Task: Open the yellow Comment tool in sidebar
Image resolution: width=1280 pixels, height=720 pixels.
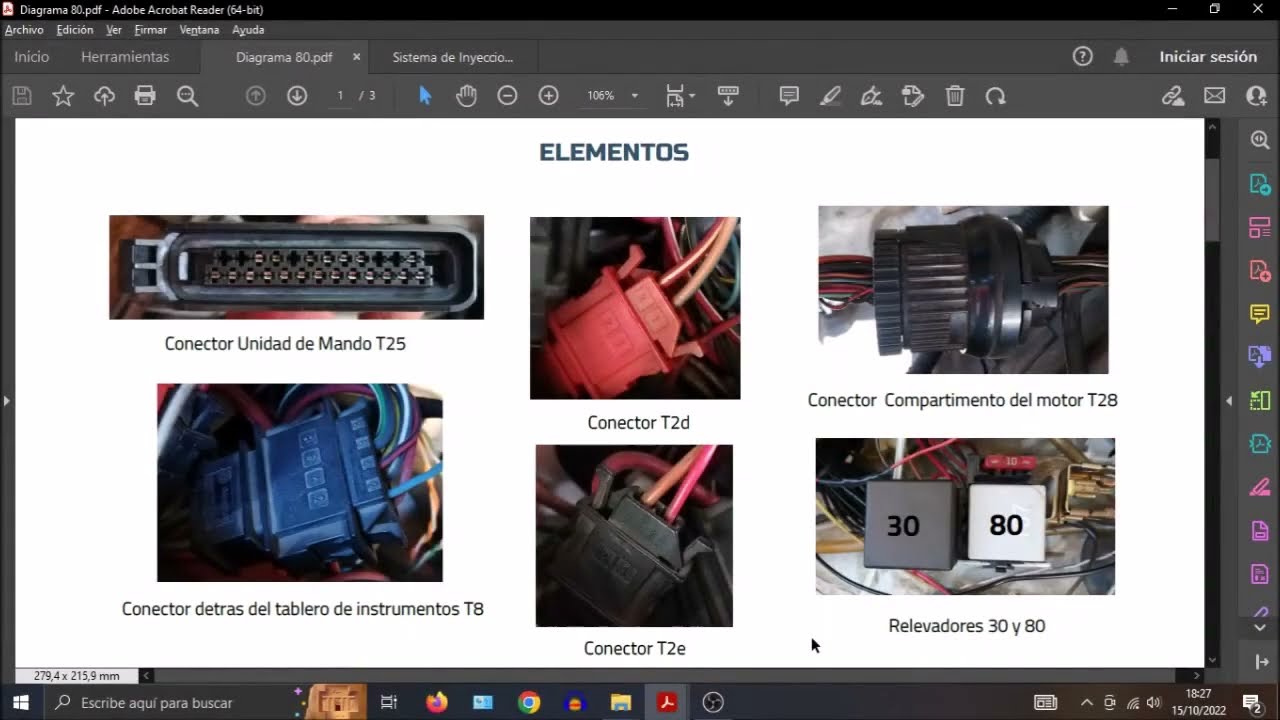Action: (1260, 314)
